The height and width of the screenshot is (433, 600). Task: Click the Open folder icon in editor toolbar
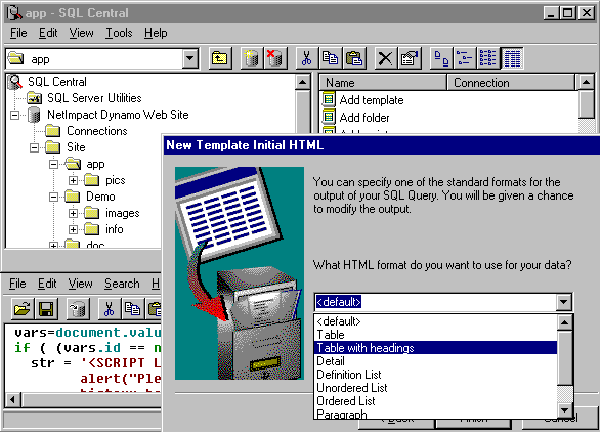click(22, 308)
